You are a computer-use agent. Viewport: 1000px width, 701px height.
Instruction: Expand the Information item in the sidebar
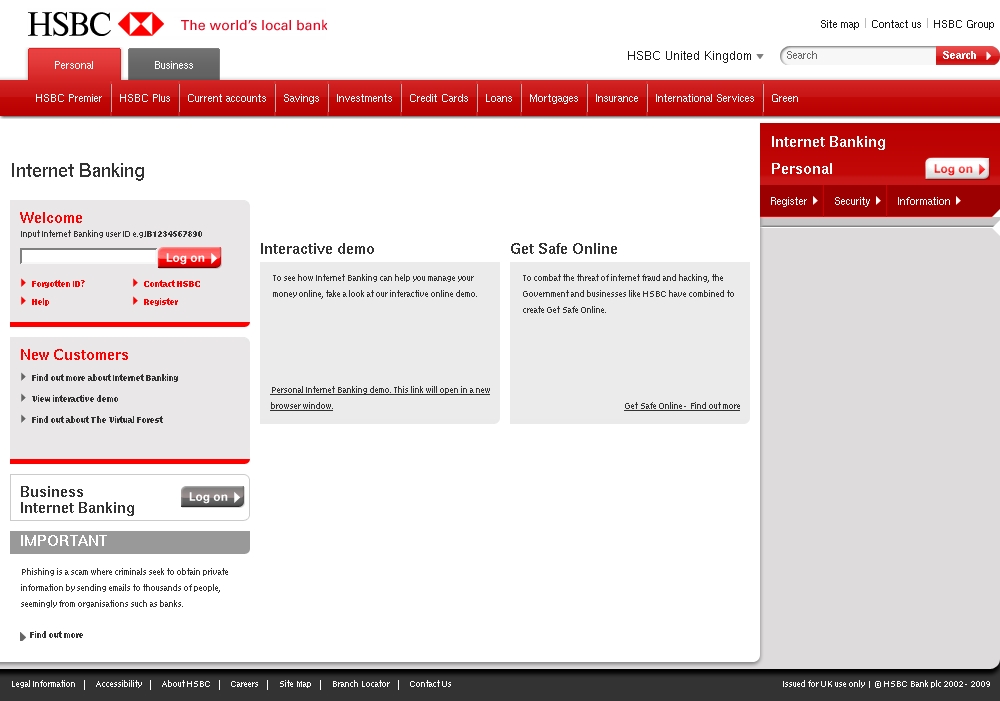point(929,201)
